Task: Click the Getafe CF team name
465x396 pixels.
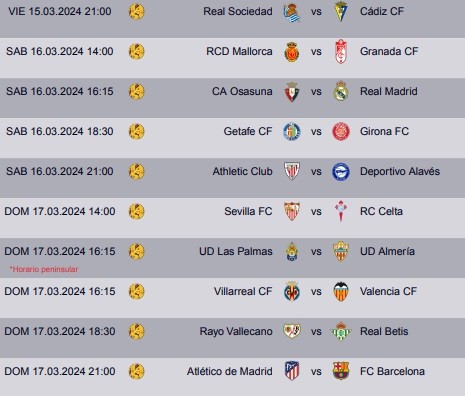Action: click(248, 131)
